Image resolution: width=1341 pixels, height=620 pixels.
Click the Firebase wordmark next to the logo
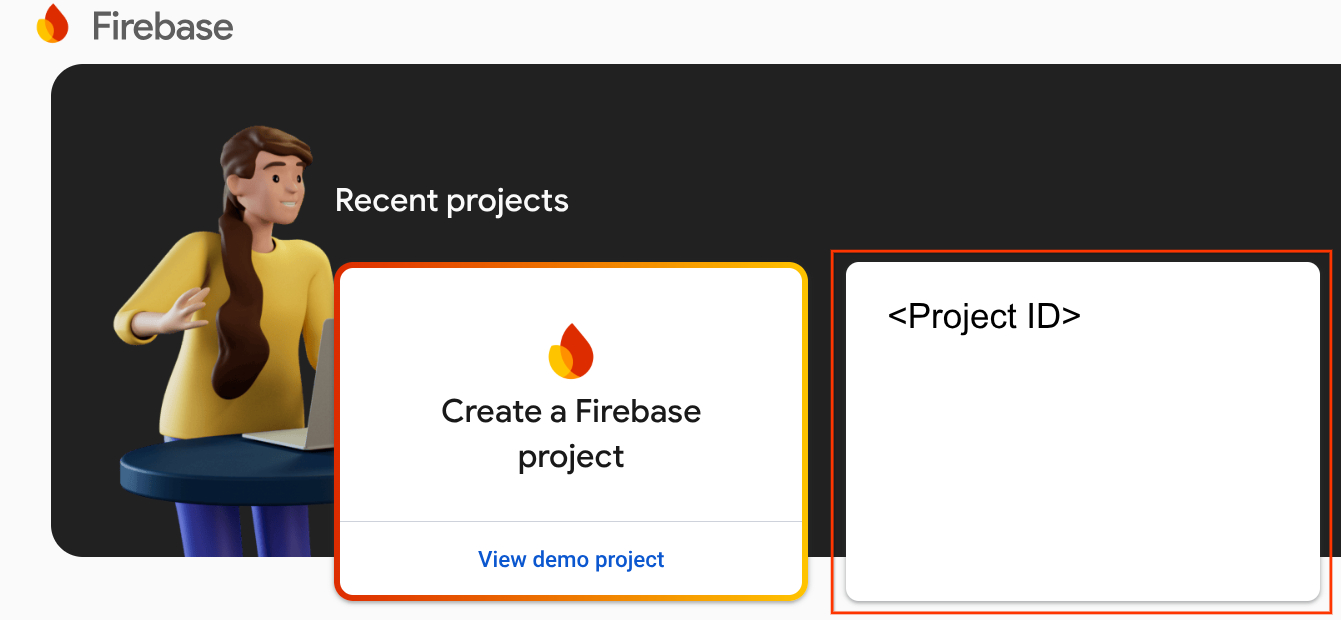(x=162, y=26)
